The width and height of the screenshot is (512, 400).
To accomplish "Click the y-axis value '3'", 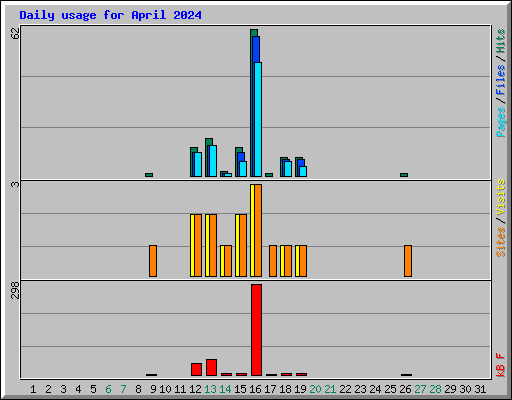I will [16, 184].
